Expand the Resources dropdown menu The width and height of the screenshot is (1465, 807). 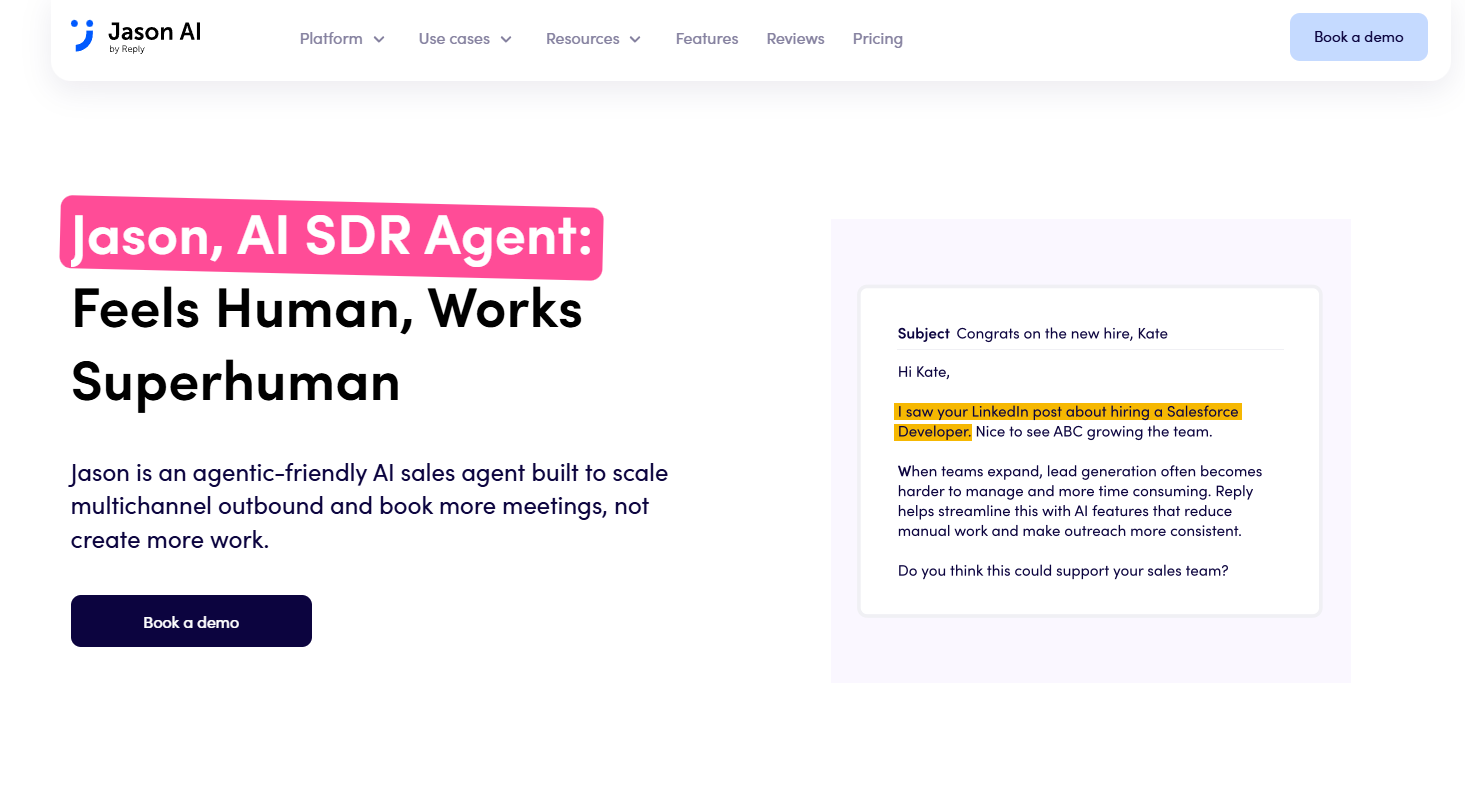coord(593,39)
